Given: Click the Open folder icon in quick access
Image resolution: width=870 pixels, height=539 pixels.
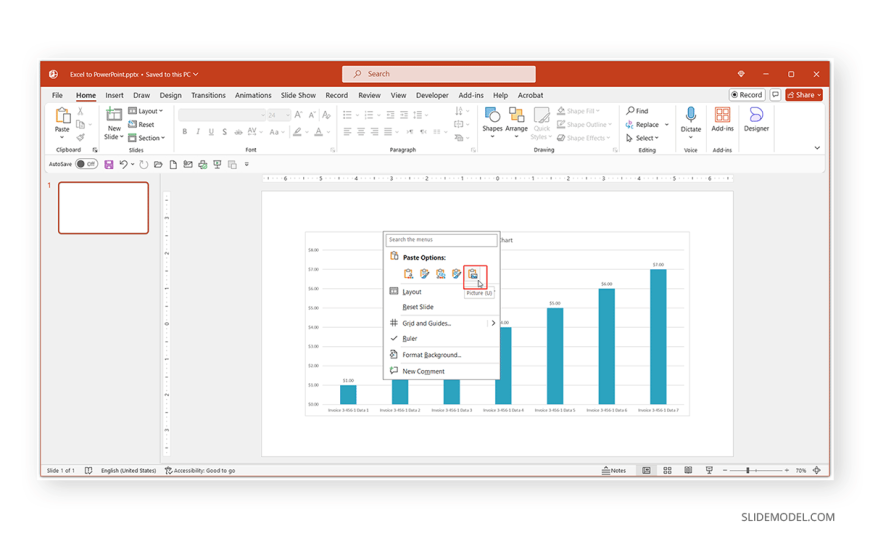Looking at the screenshot, I should [158, 164].
